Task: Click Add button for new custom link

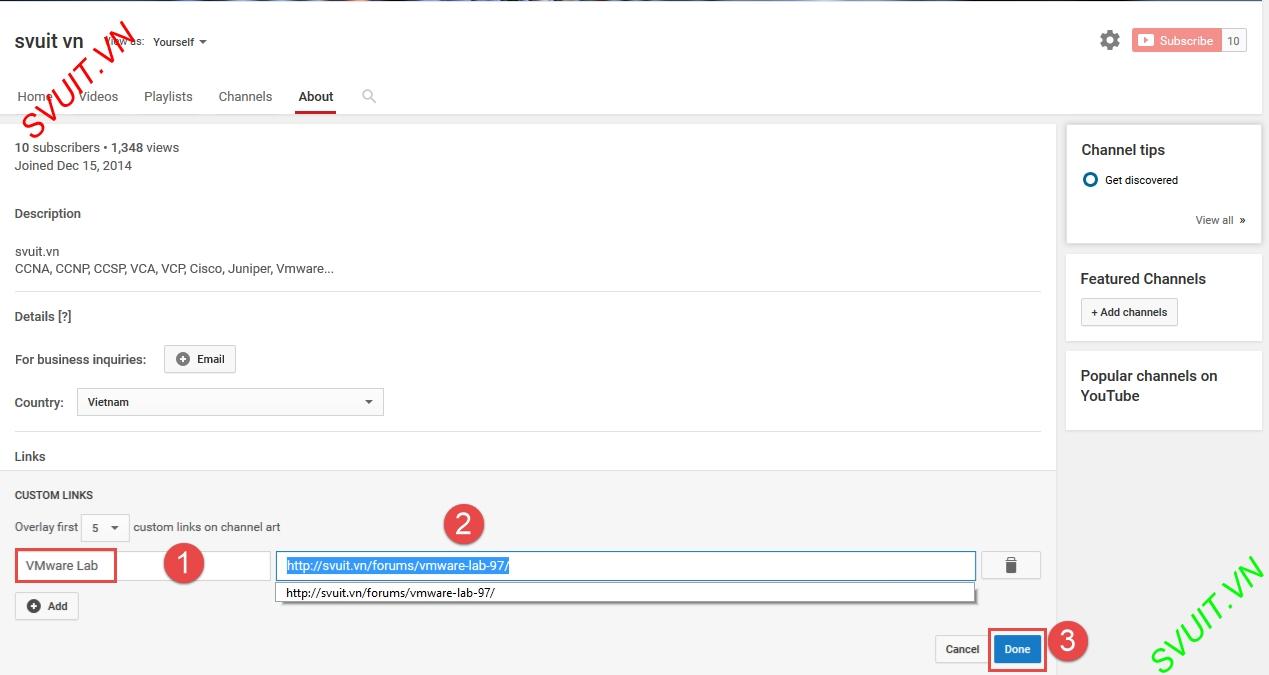Action: coord(47,606)
